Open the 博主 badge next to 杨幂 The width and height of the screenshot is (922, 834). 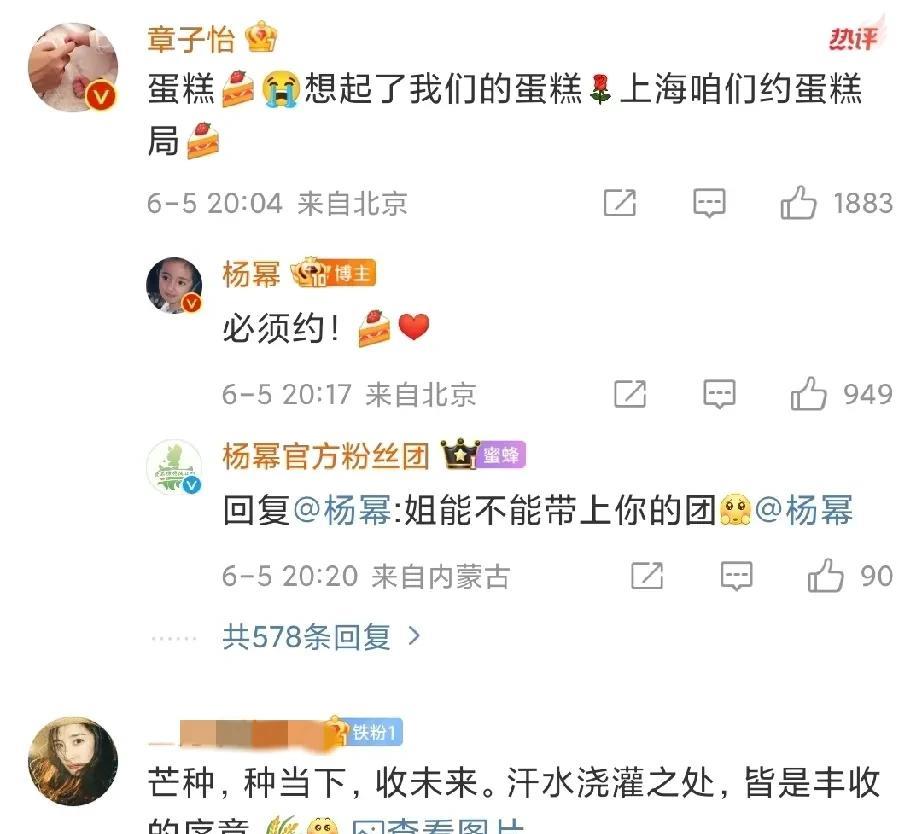pos(352,273)
